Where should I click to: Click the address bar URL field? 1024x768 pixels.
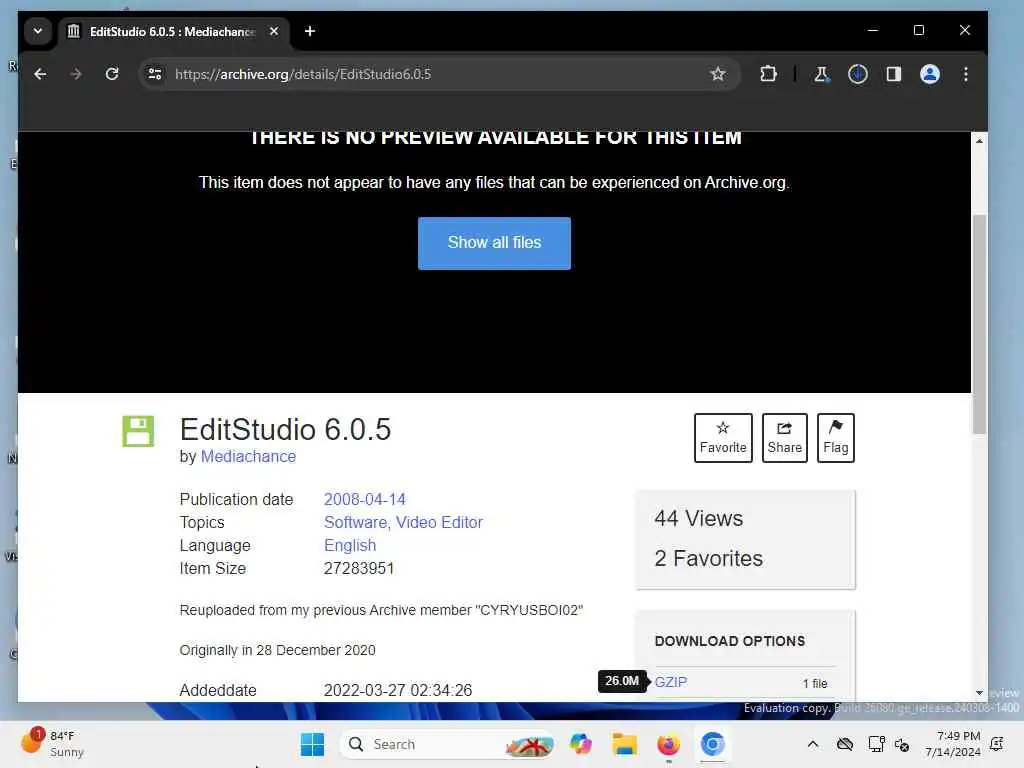(438, 74)
